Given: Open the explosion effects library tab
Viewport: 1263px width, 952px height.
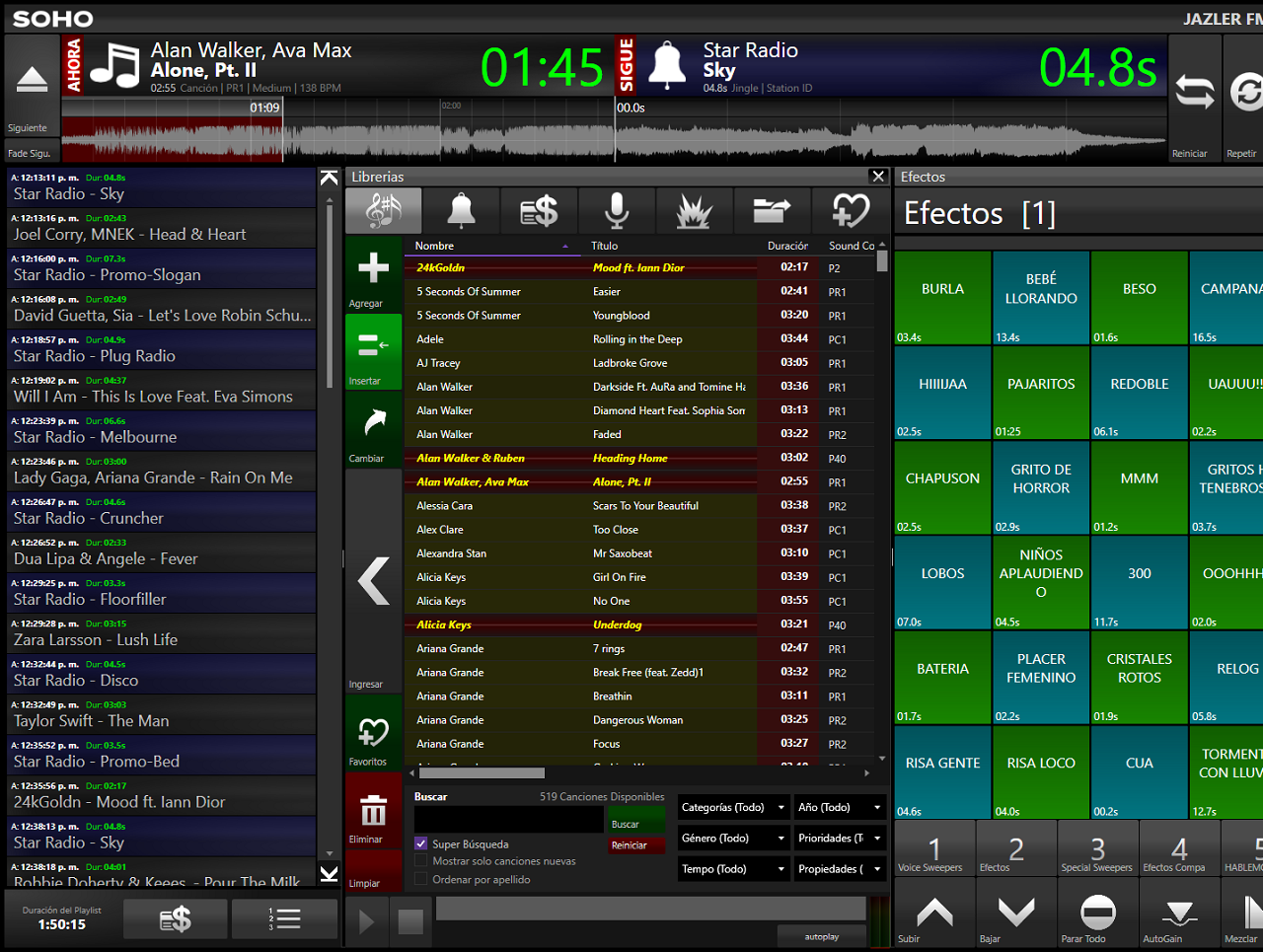Looking at the screenshot, I should pos(695,211).
